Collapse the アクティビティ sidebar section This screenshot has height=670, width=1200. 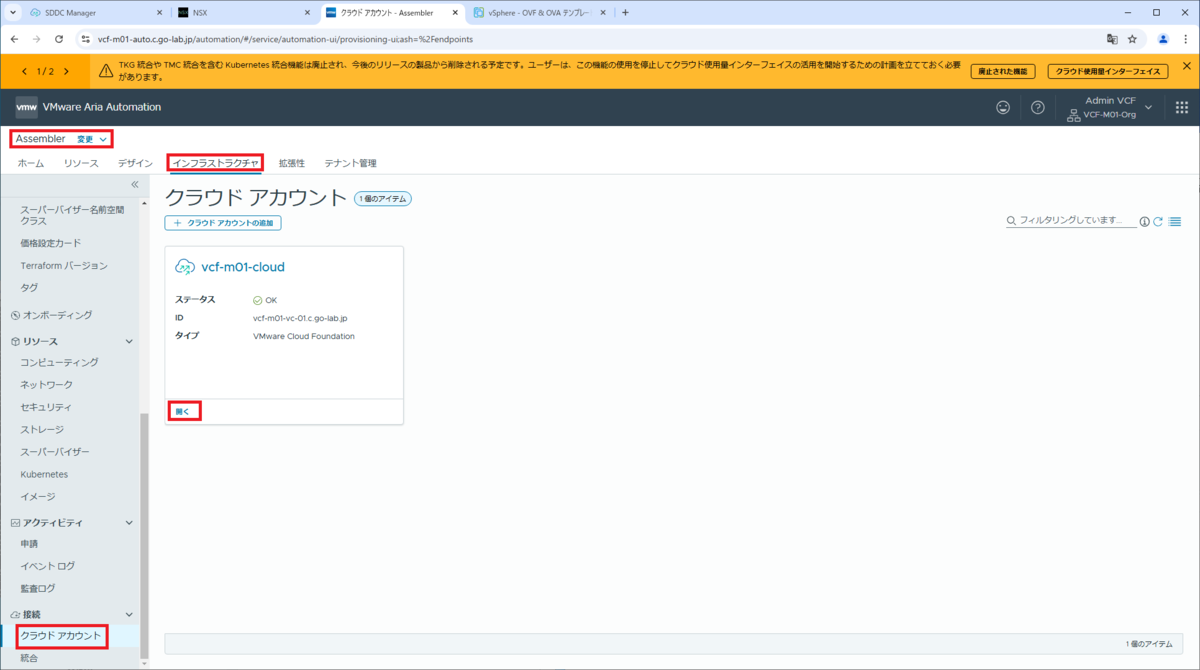click(x=128, y=522)
